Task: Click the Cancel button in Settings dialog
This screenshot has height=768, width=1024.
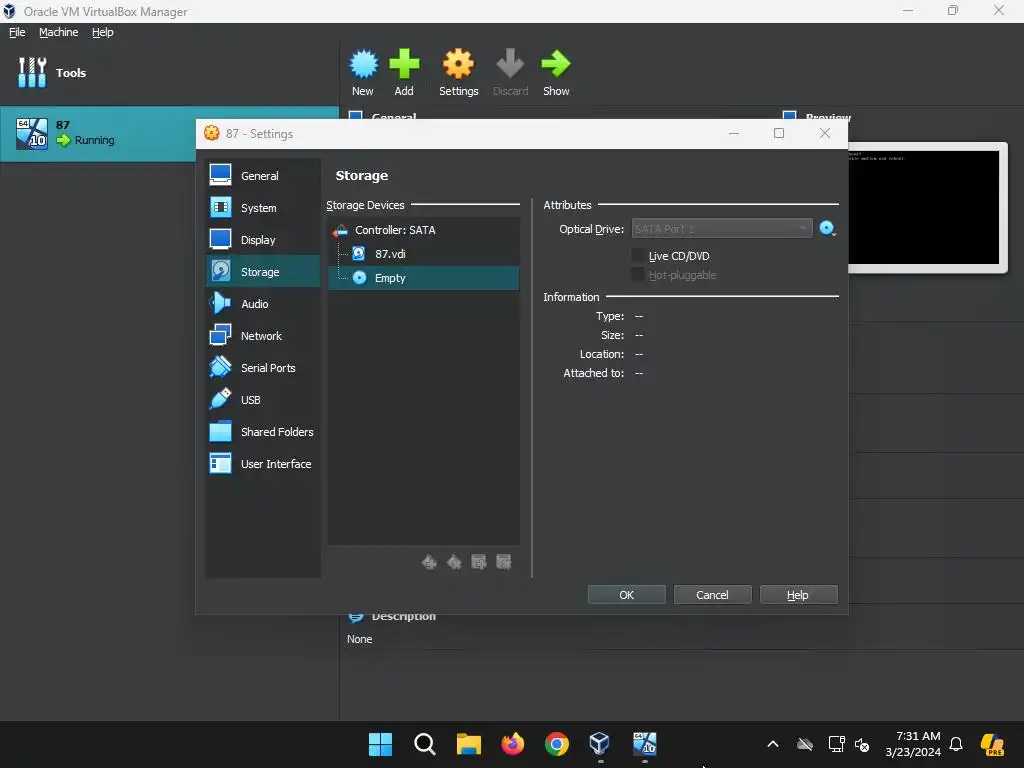Action: coord(712,595)
